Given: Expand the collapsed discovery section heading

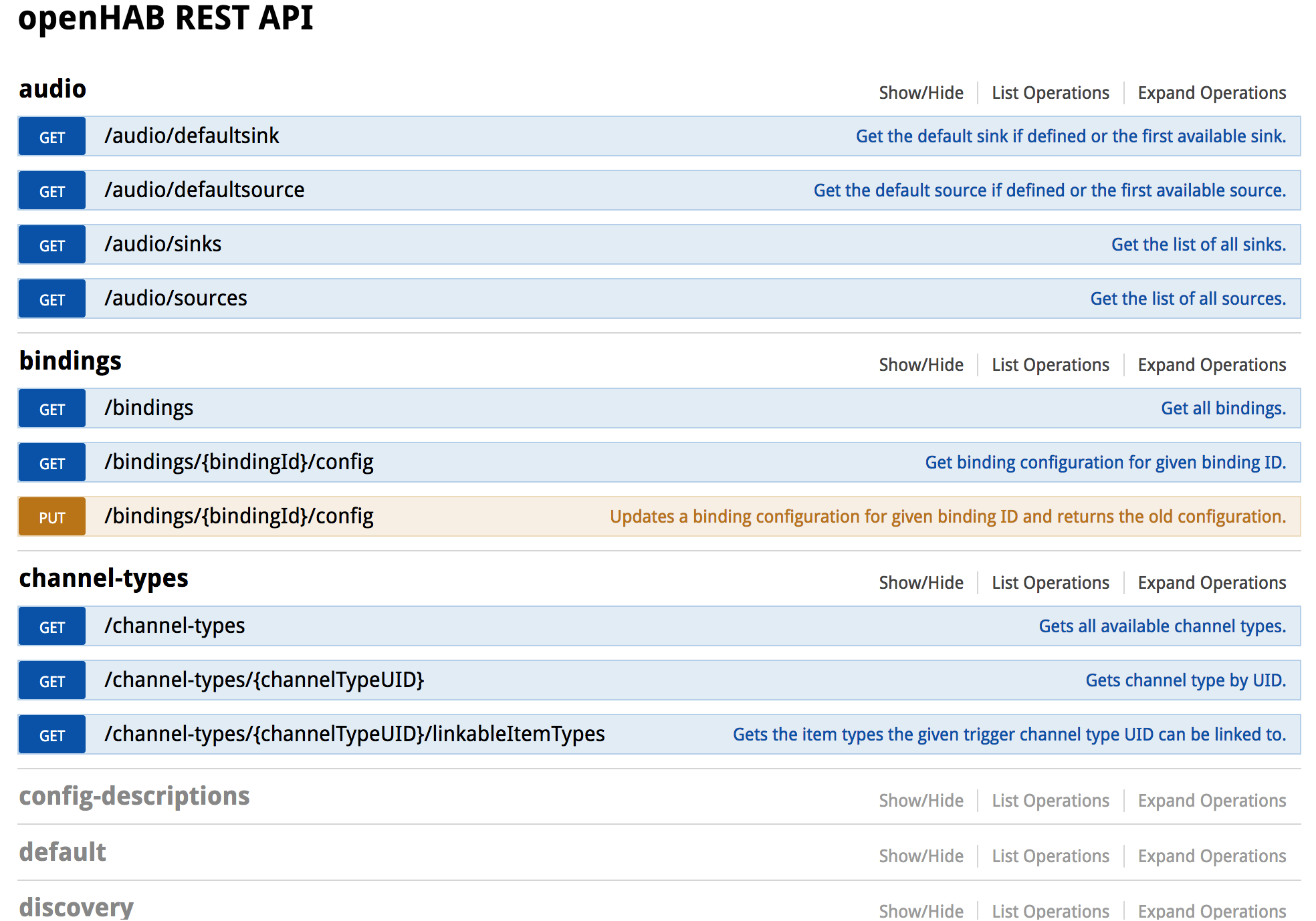Looking at the screenshot, I should pos(76,906).
